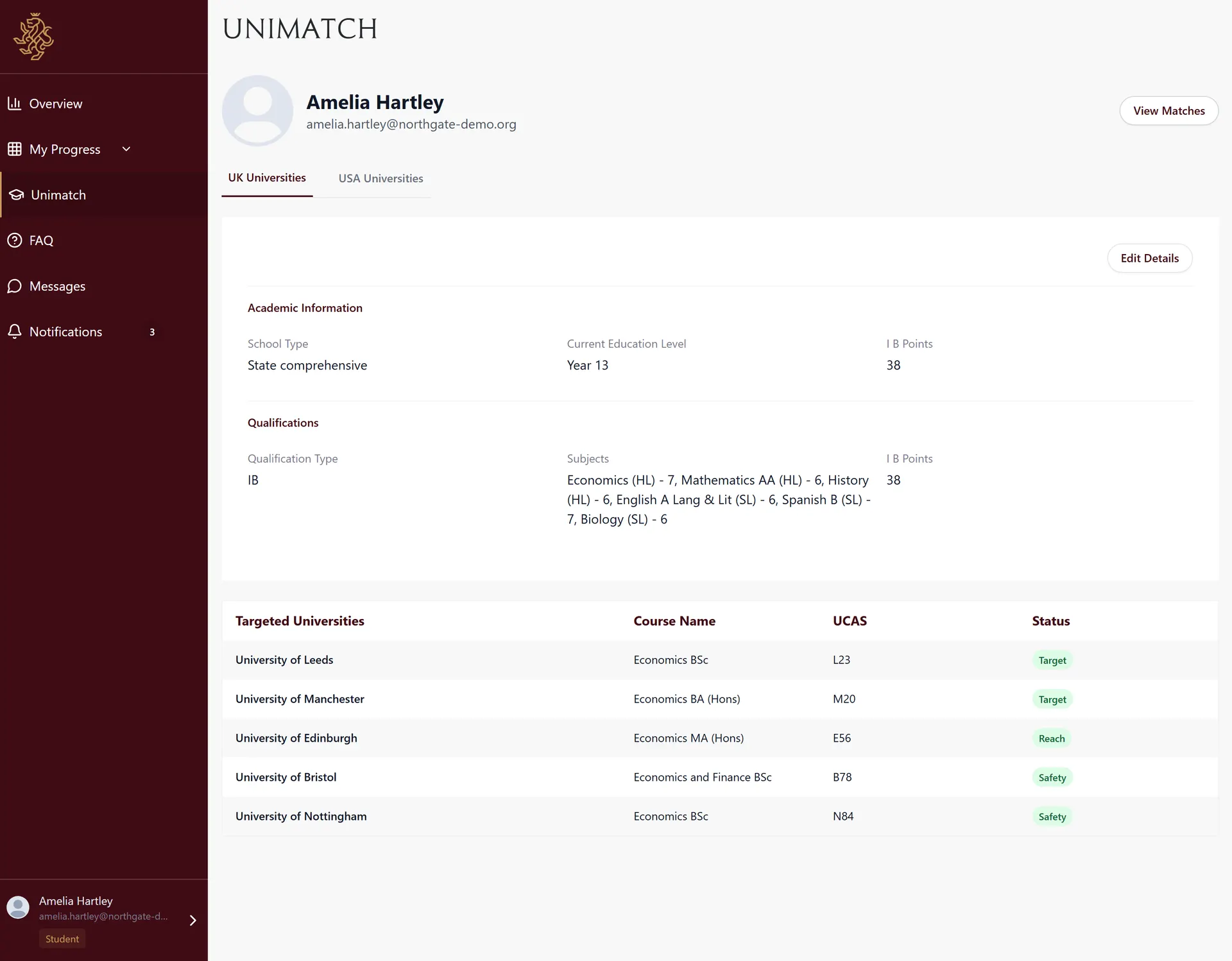Image resolution: width=1232 pixels, height=961 pixels.
Task: Switch to the UK Universities tab
Action: (267, 178)
